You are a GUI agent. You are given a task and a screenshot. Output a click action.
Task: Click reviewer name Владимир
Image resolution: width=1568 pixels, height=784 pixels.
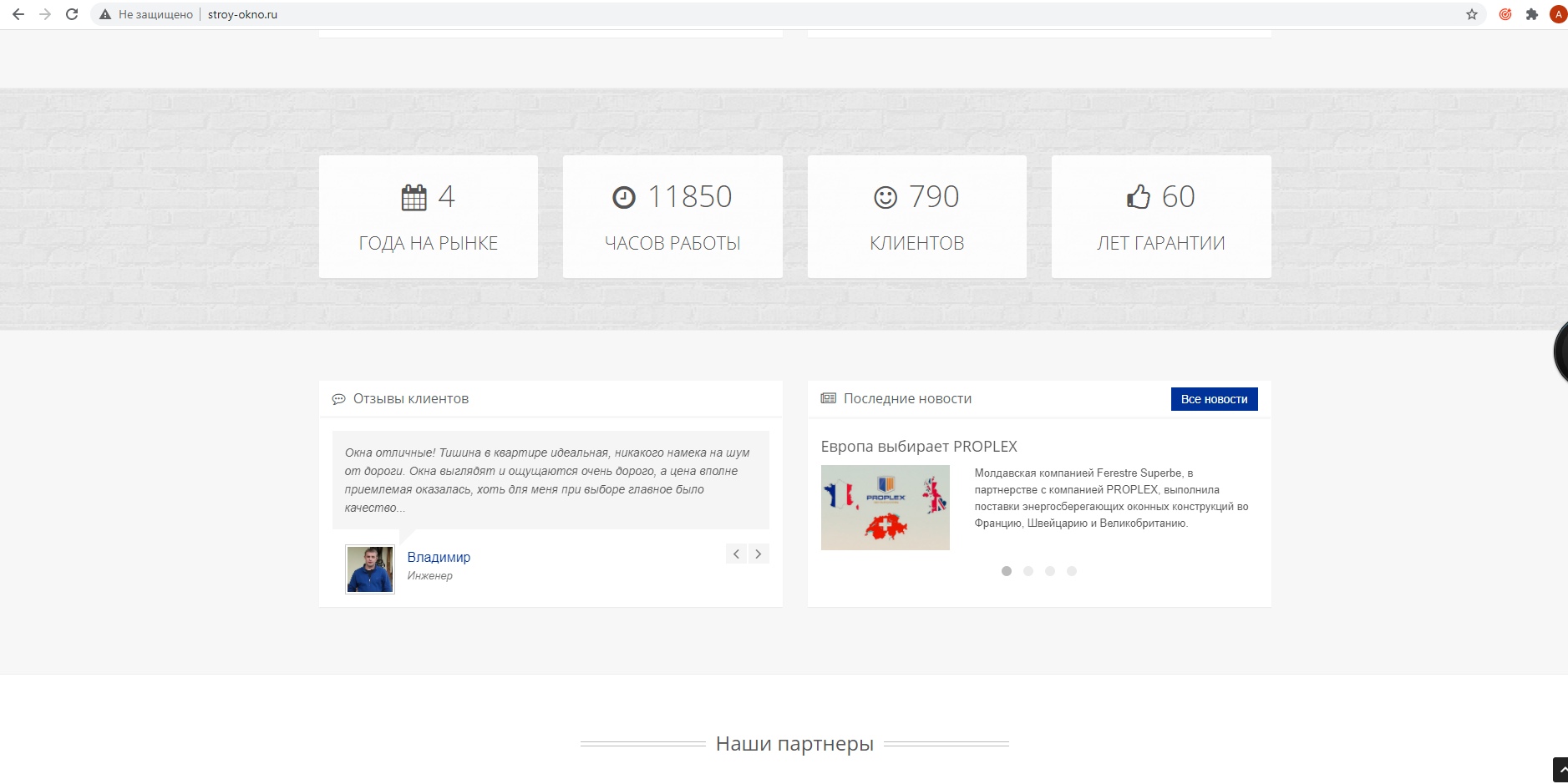click(x=439, y=557)
